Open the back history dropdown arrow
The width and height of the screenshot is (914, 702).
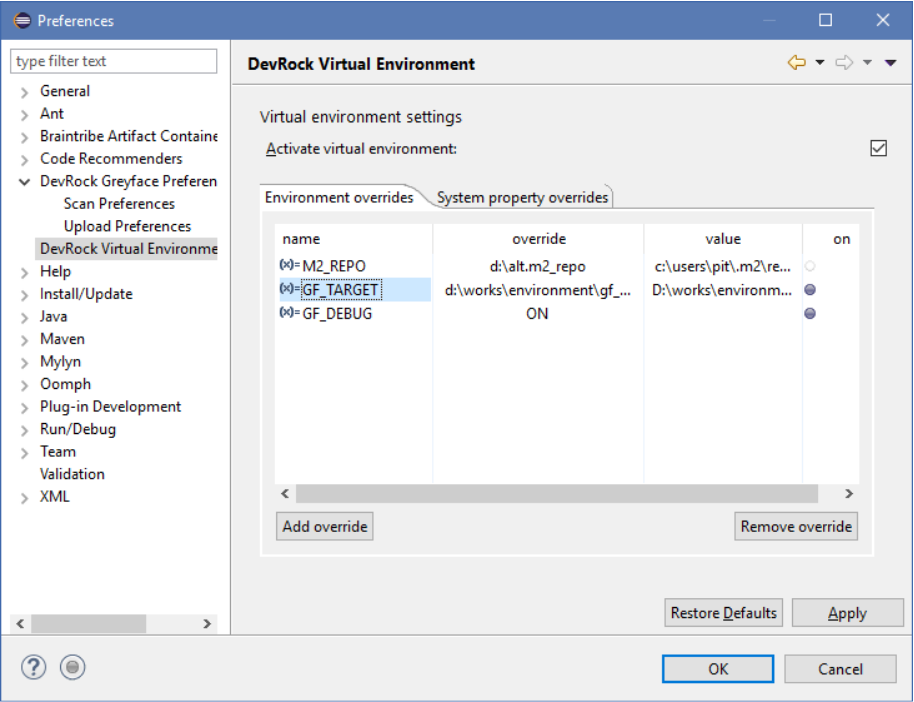pyautogui.click(x=820, y=64)
